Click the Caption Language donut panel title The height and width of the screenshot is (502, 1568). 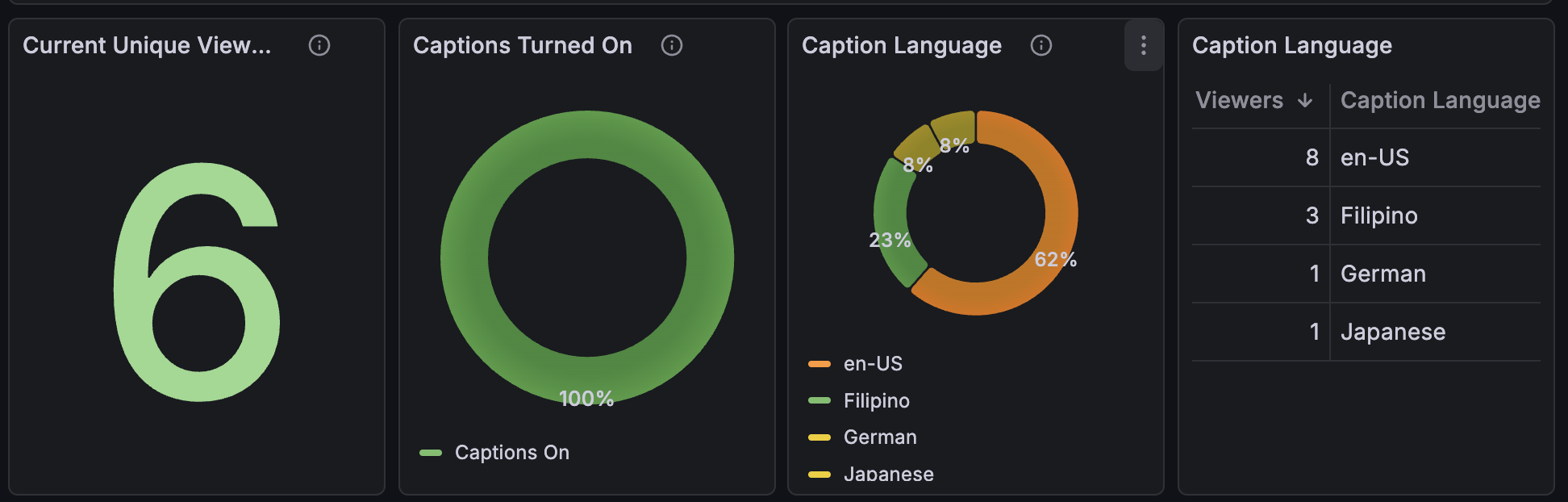[901, 45]
